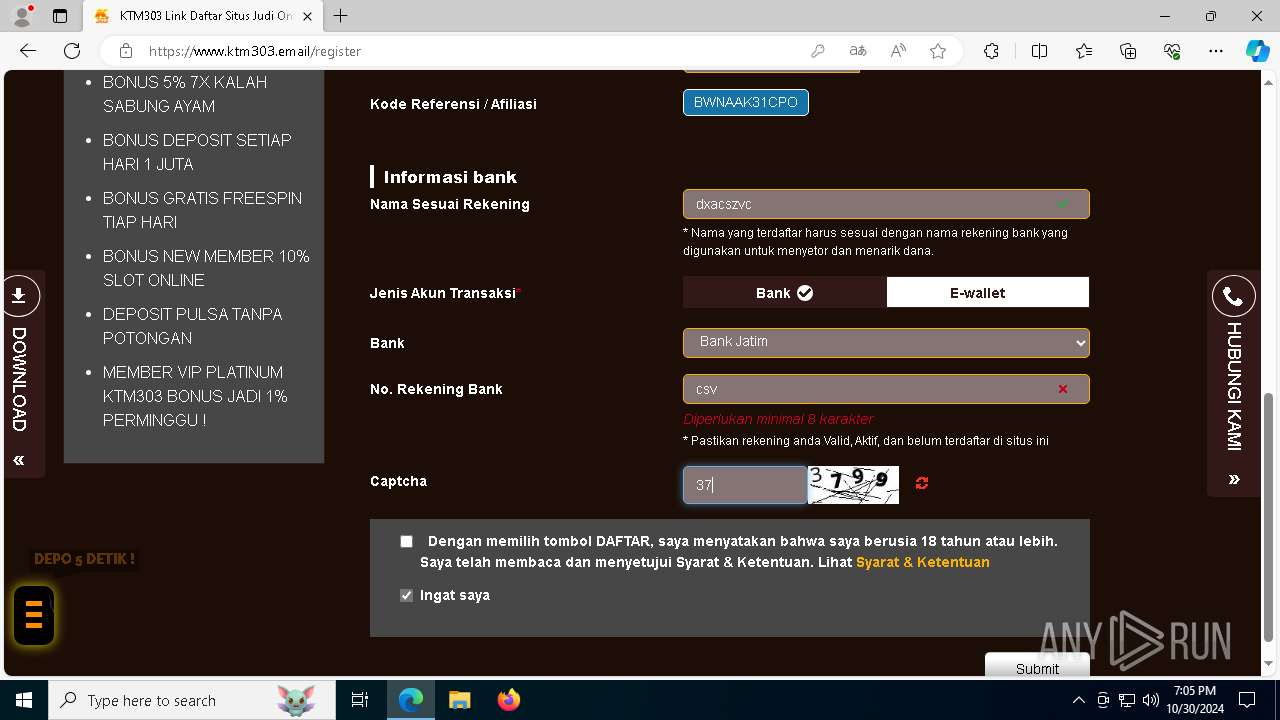Collapse the DOWNLOAD side panel chevrons
The width and height of the screenshot is (1280, 720).
(19, 461)
